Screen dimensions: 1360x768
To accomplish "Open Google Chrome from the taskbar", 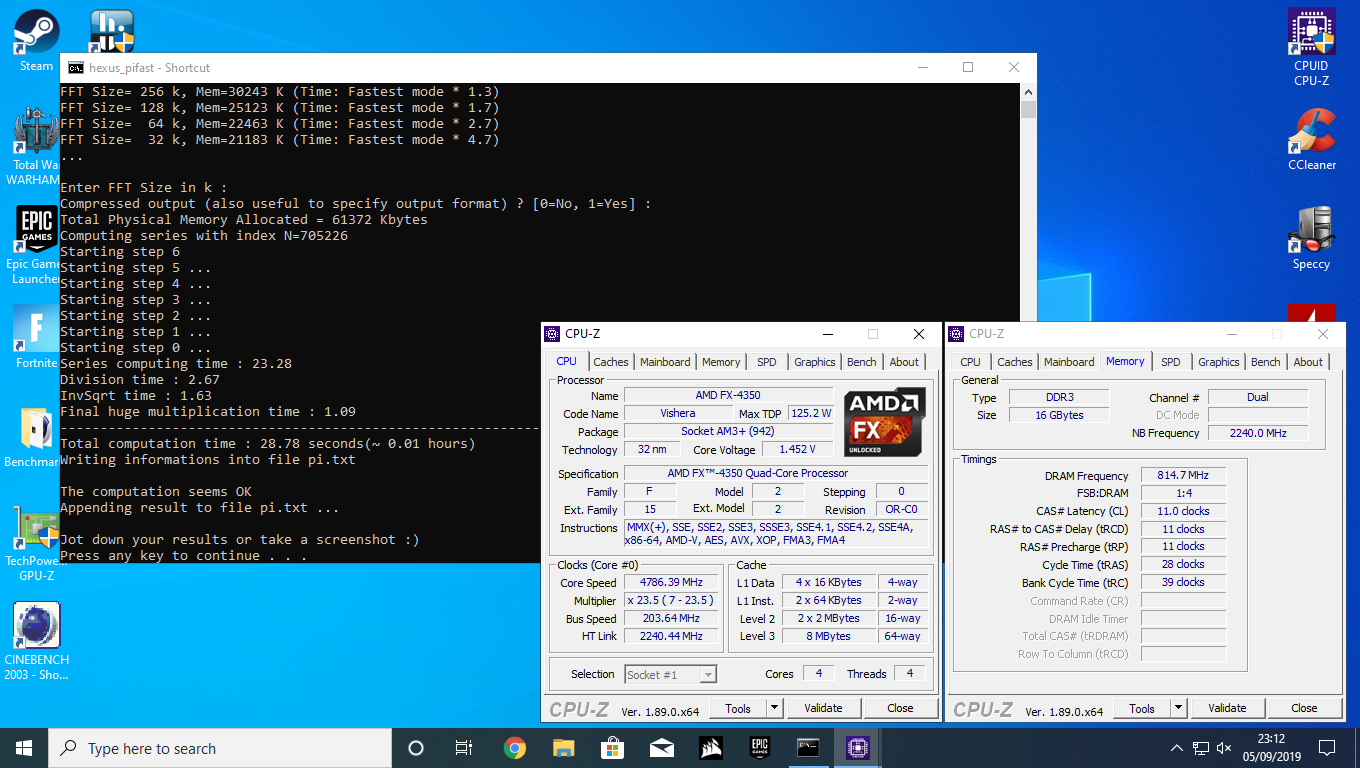I will pyautogui.click(x=515, y=748).
